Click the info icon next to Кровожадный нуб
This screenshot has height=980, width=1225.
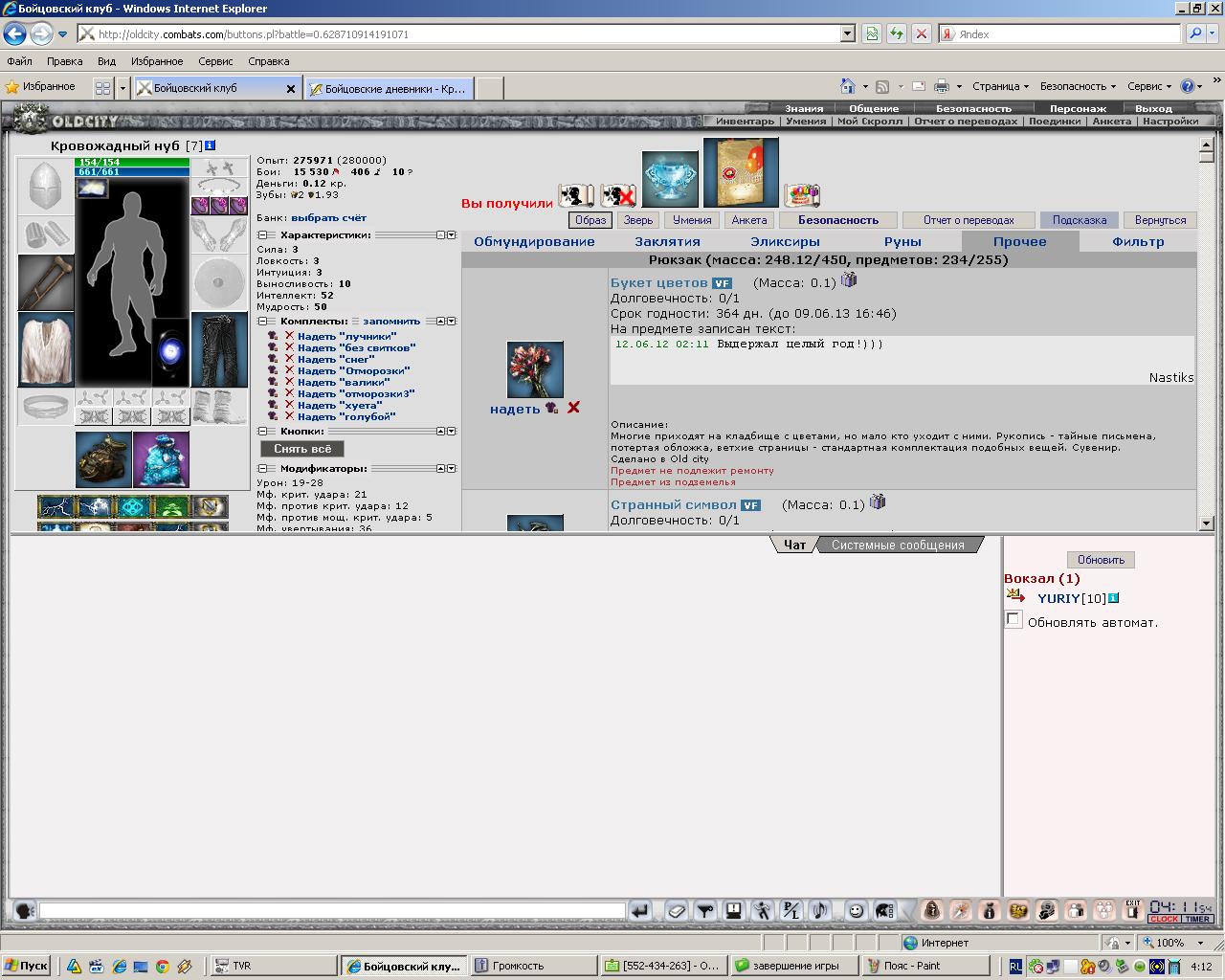[211, 145]
